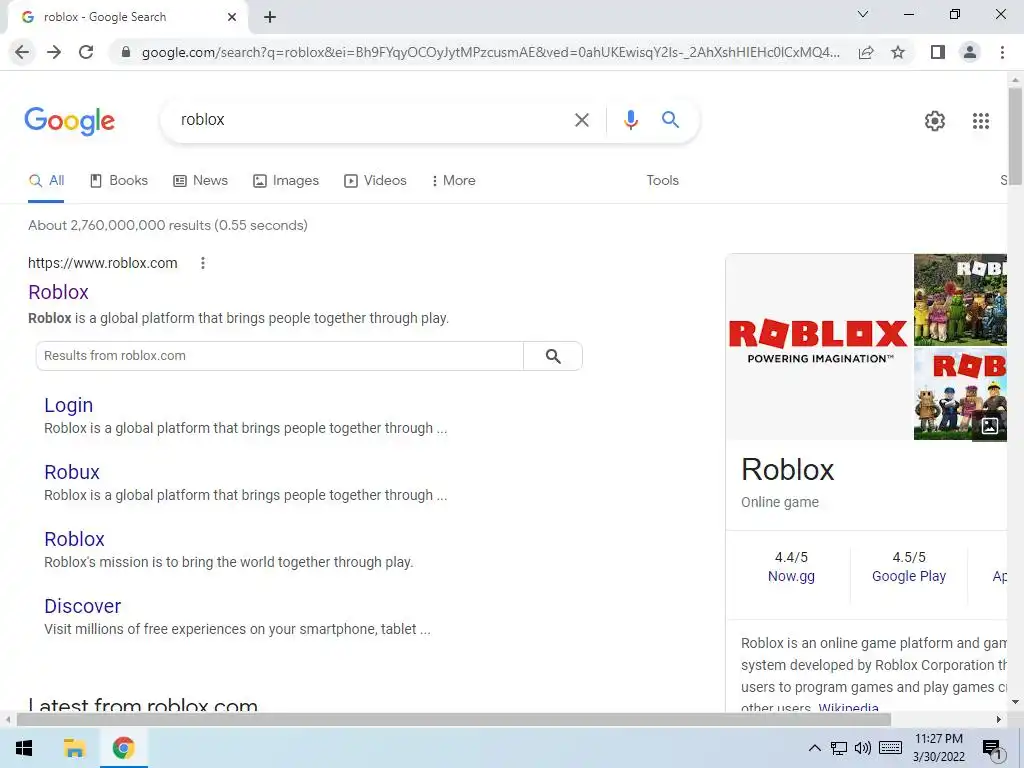Click the About 2,760,000,000 results text
Image resolution: width=1024 pixels, height=768 pixels.
(x=168, y=225)
